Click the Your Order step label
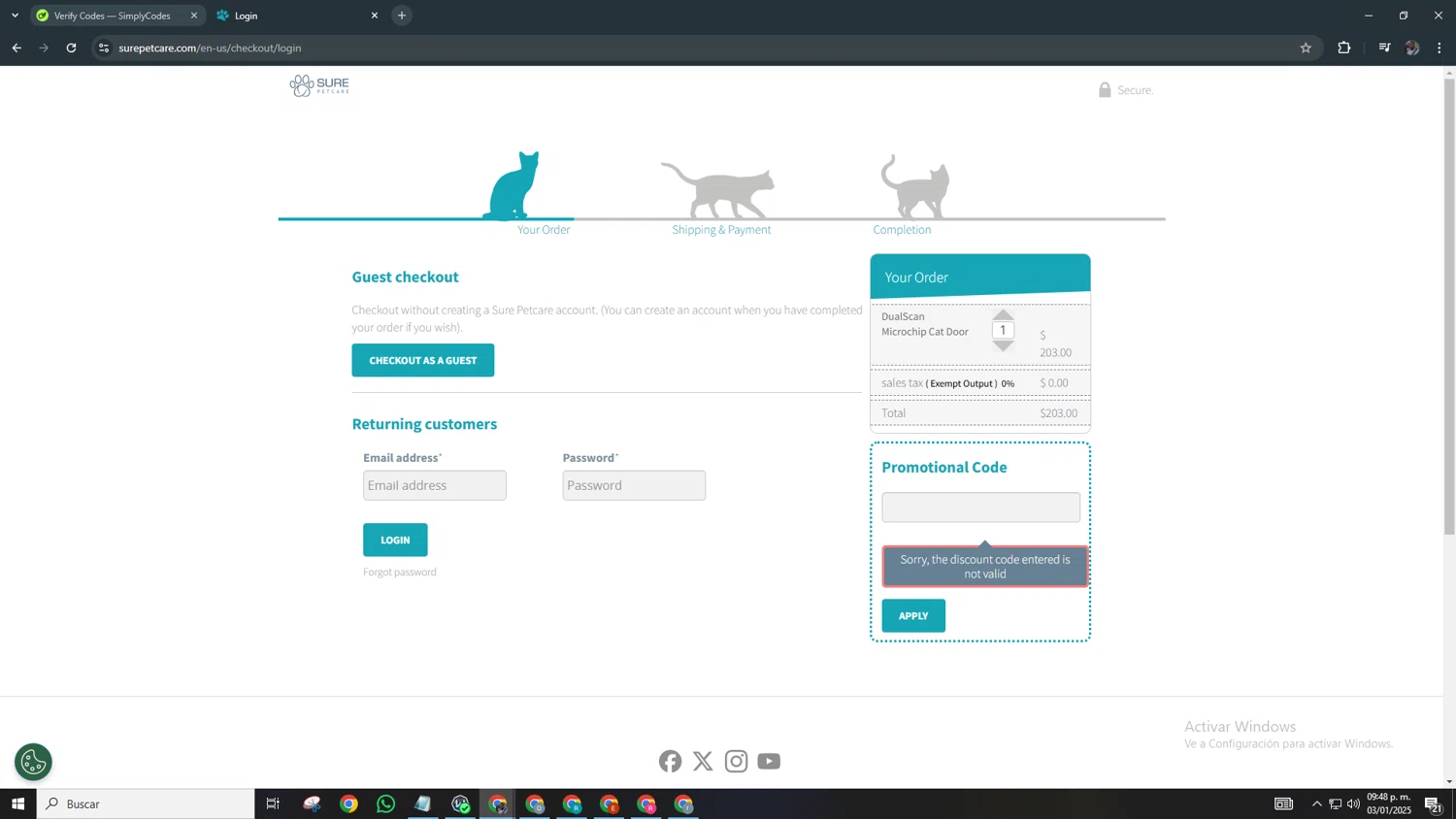Viewport: 1456px width, 819px height. pyautogui.click(x=544, y=230)
